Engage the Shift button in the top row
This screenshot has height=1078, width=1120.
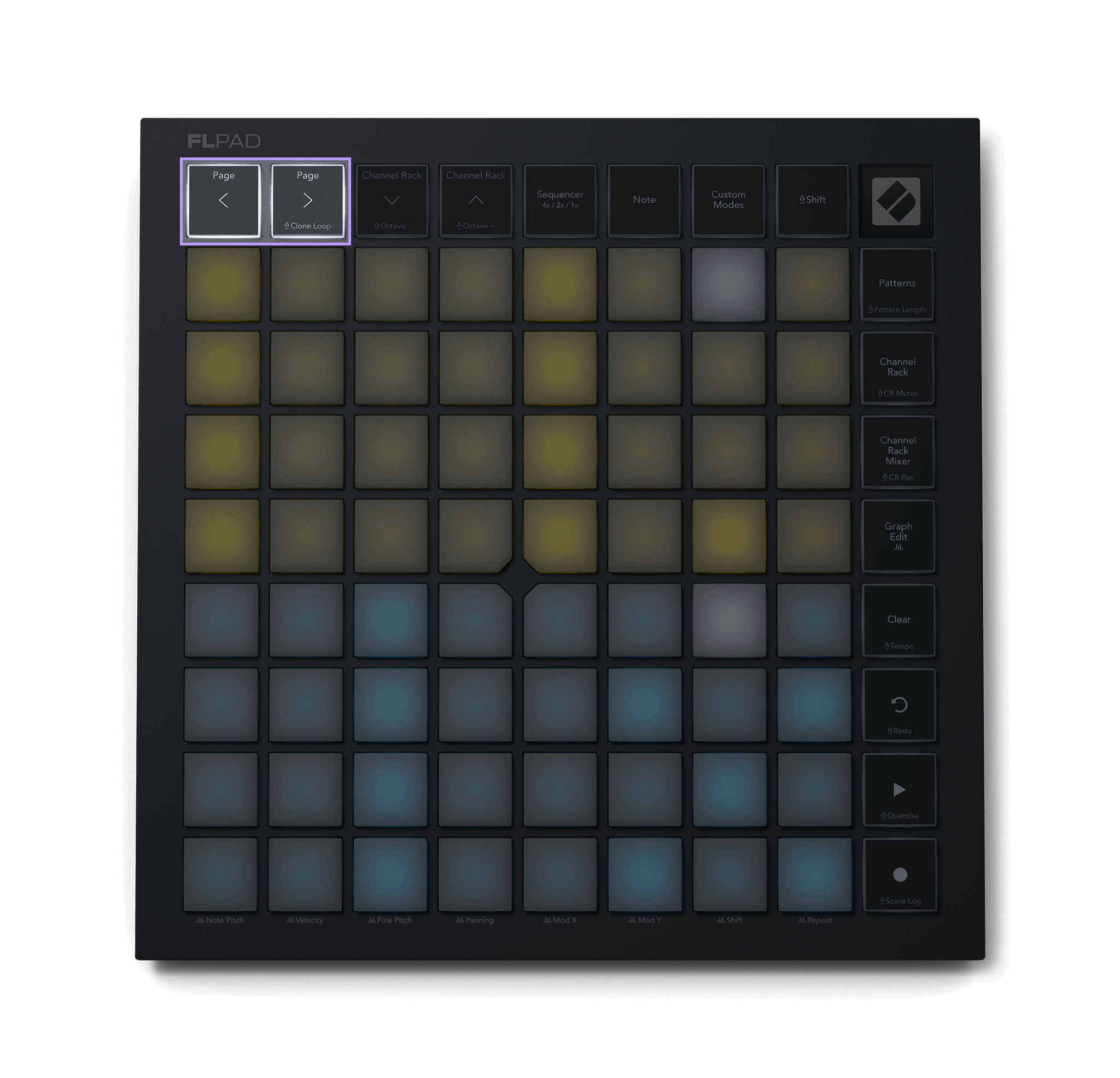[x=812, y=201]
